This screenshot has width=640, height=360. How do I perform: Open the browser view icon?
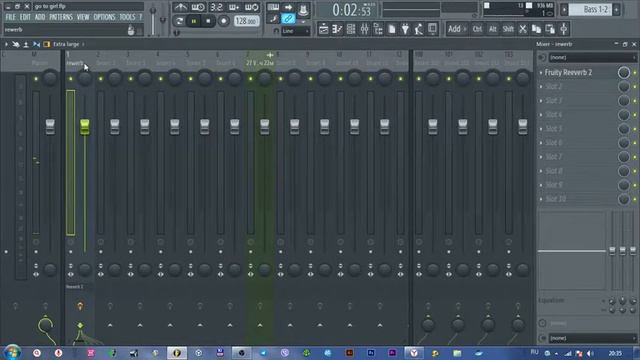[378, 29]
